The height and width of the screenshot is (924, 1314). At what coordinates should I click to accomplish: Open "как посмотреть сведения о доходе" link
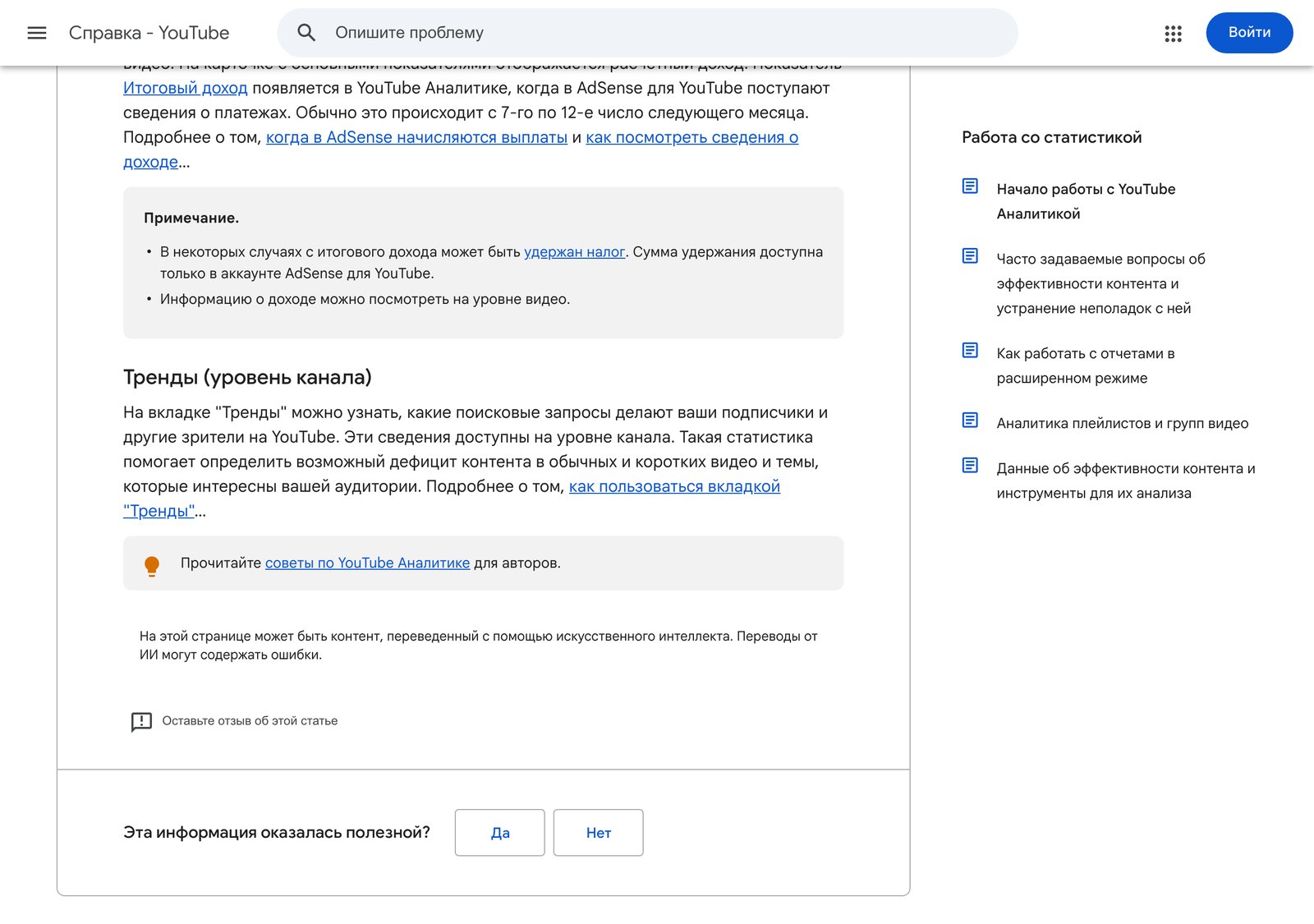point(691,137)
